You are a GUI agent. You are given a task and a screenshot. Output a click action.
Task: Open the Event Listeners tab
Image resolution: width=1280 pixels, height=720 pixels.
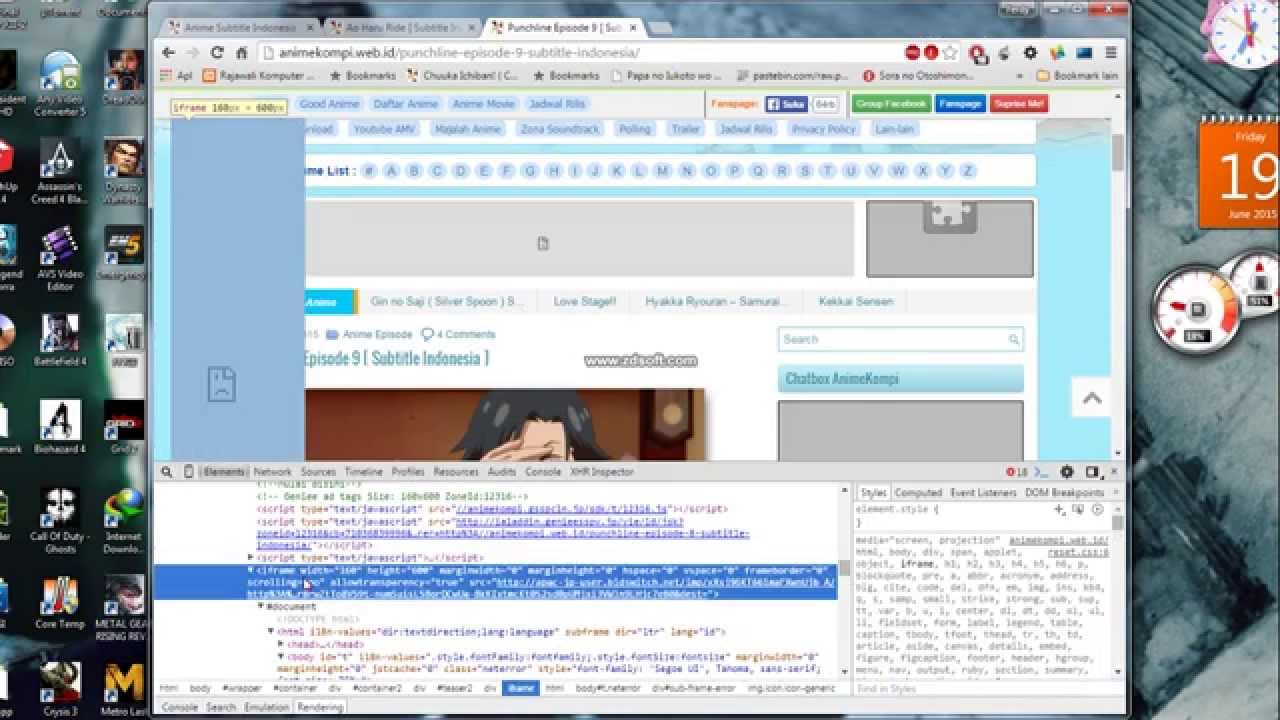pyautogui.click(x=983, y=493)
